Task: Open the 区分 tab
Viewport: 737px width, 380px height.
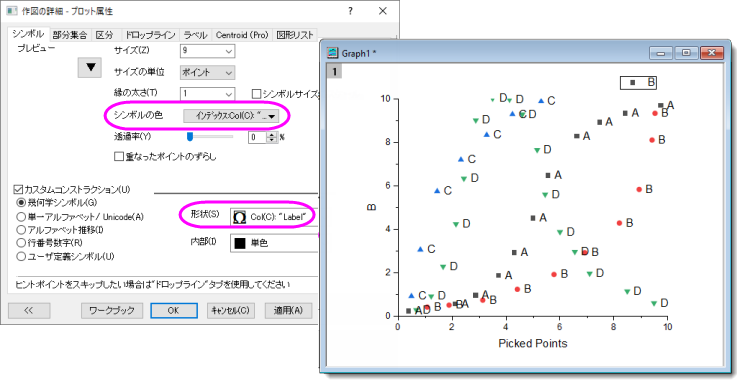Action: pyautogui.click(x=105, y=35)
